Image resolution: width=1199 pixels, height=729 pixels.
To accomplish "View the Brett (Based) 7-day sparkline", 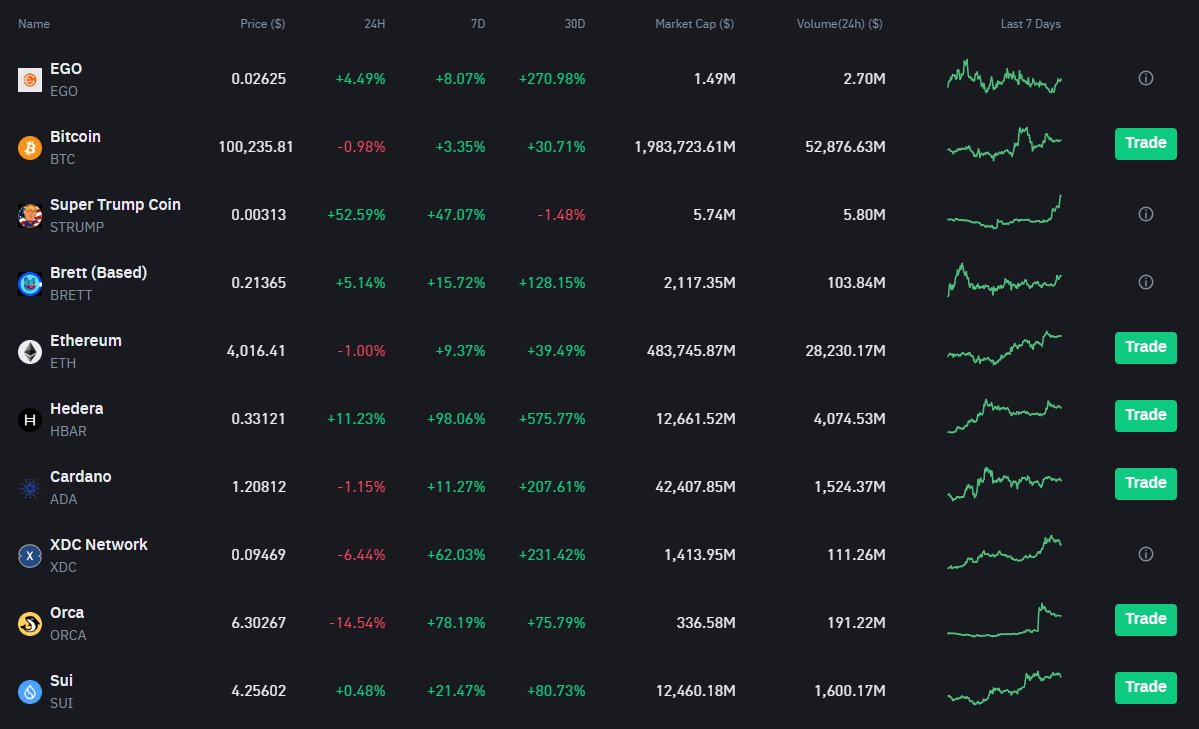I will tap(1004, 280).
